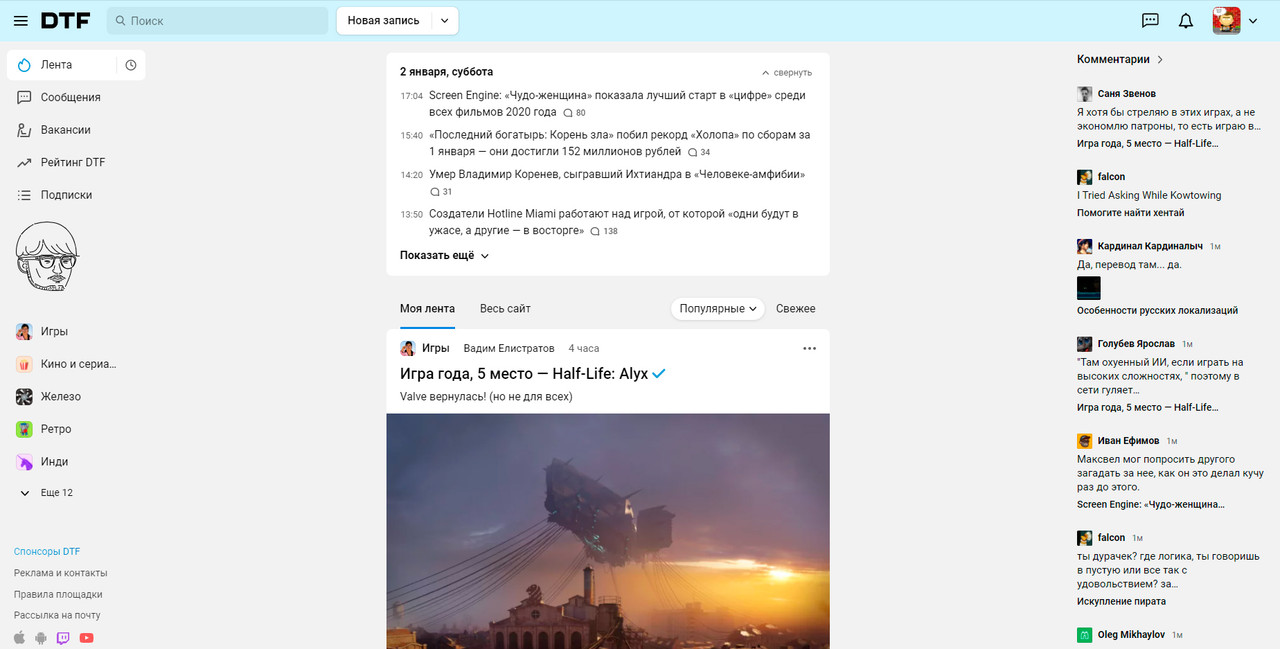
Task: Open commenter Oleg Mikhaylov profile
Action: pyautogui.click(x=1132, y=635)
